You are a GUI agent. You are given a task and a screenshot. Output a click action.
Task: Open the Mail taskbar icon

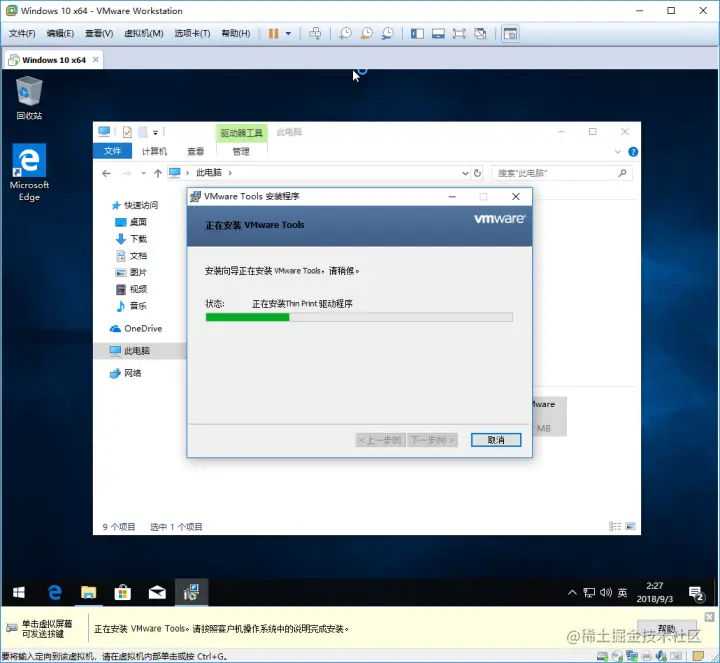[157, 593]
